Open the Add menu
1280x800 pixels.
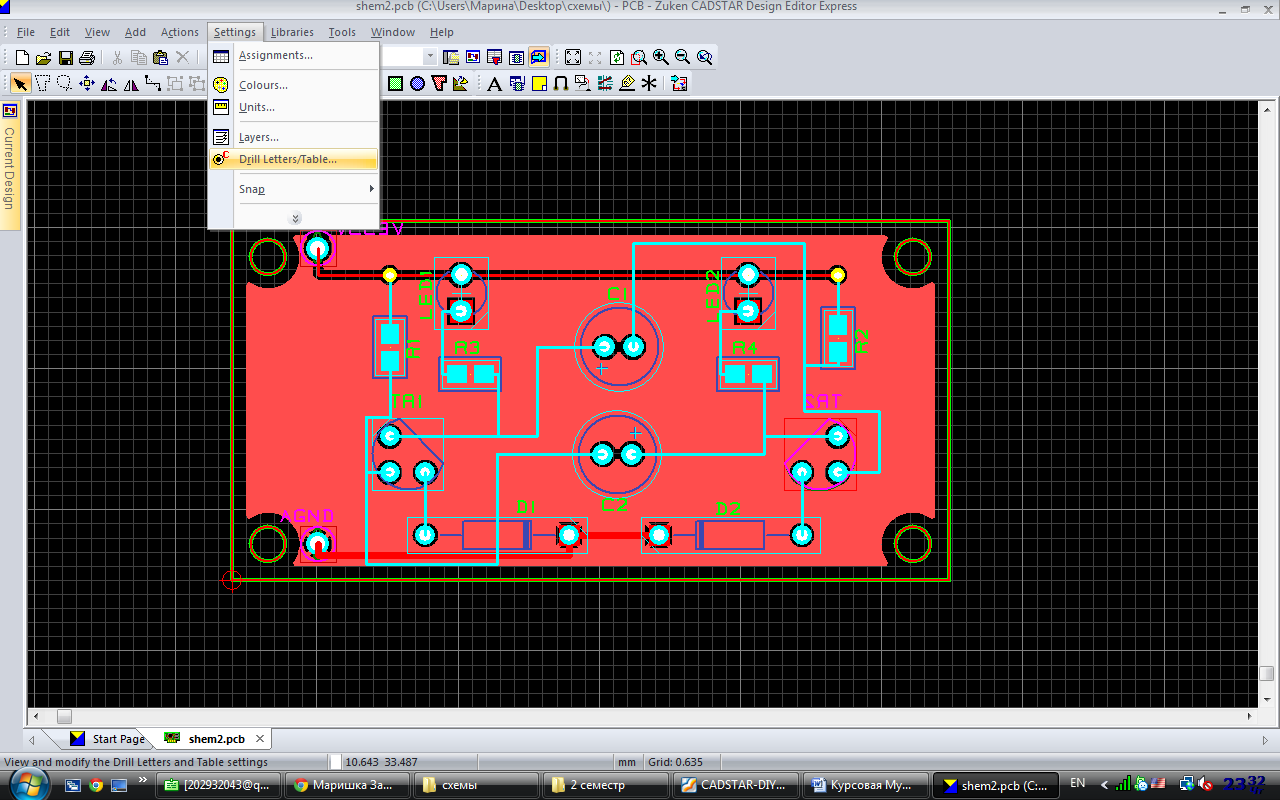click(x=135, y=32)
